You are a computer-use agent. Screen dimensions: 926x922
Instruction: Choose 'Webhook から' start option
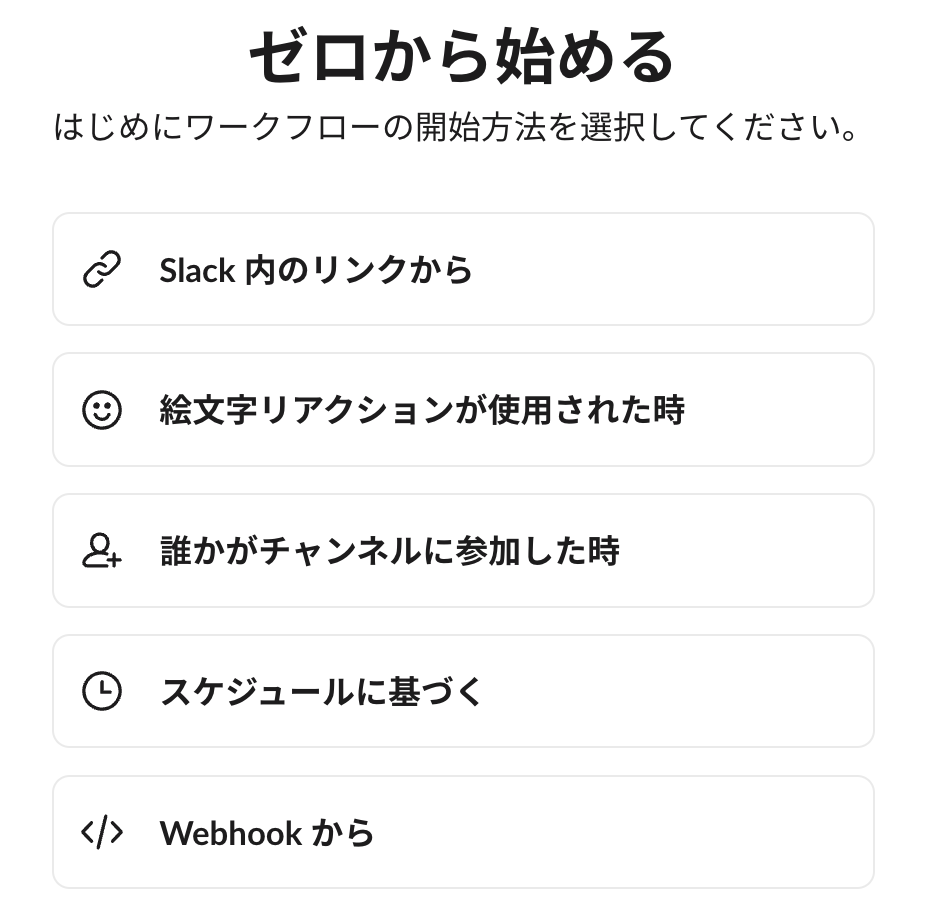point(267,832)
